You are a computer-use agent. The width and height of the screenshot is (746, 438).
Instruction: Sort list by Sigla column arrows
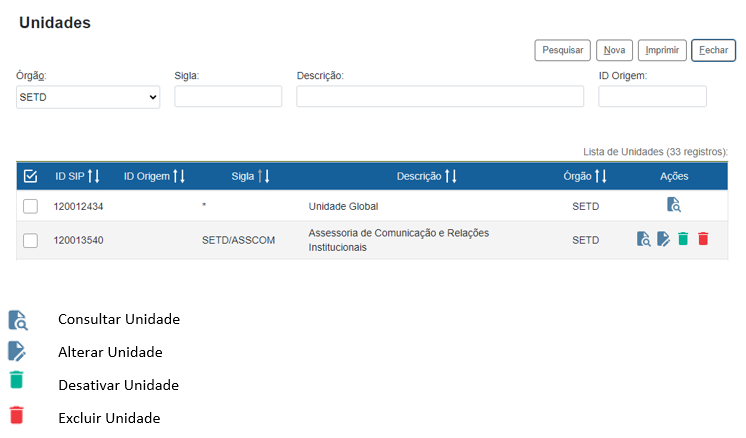[x=264, y=176]
